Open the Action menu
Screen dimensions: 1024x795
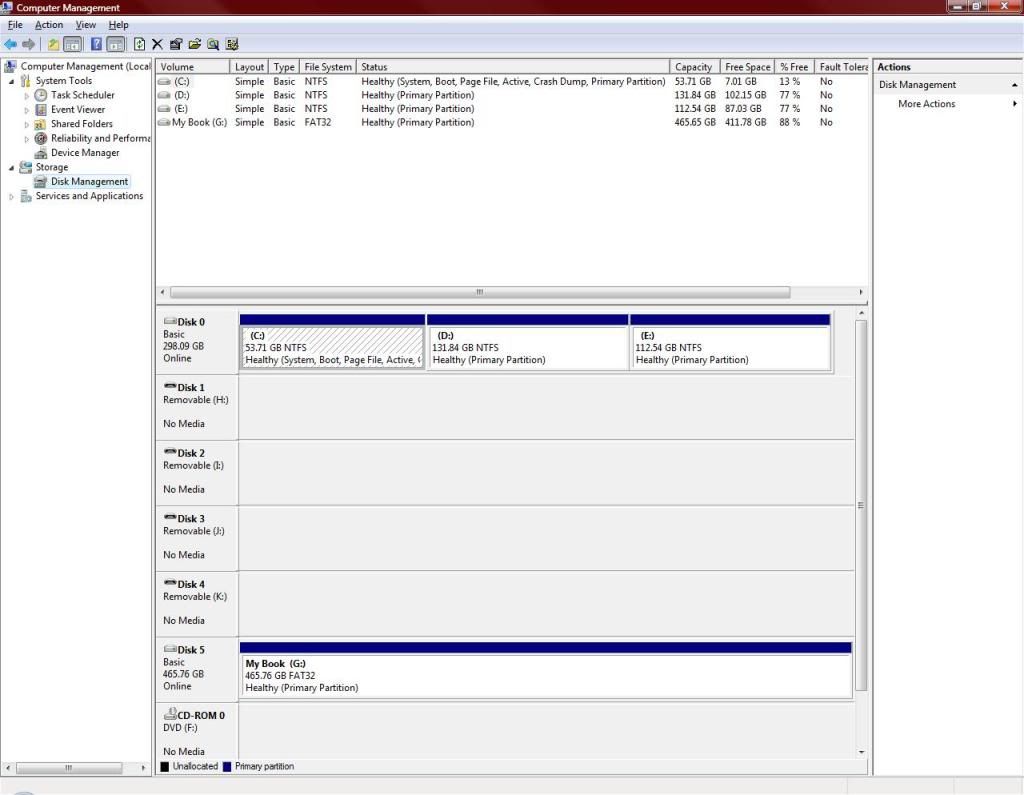coord(49,25)
